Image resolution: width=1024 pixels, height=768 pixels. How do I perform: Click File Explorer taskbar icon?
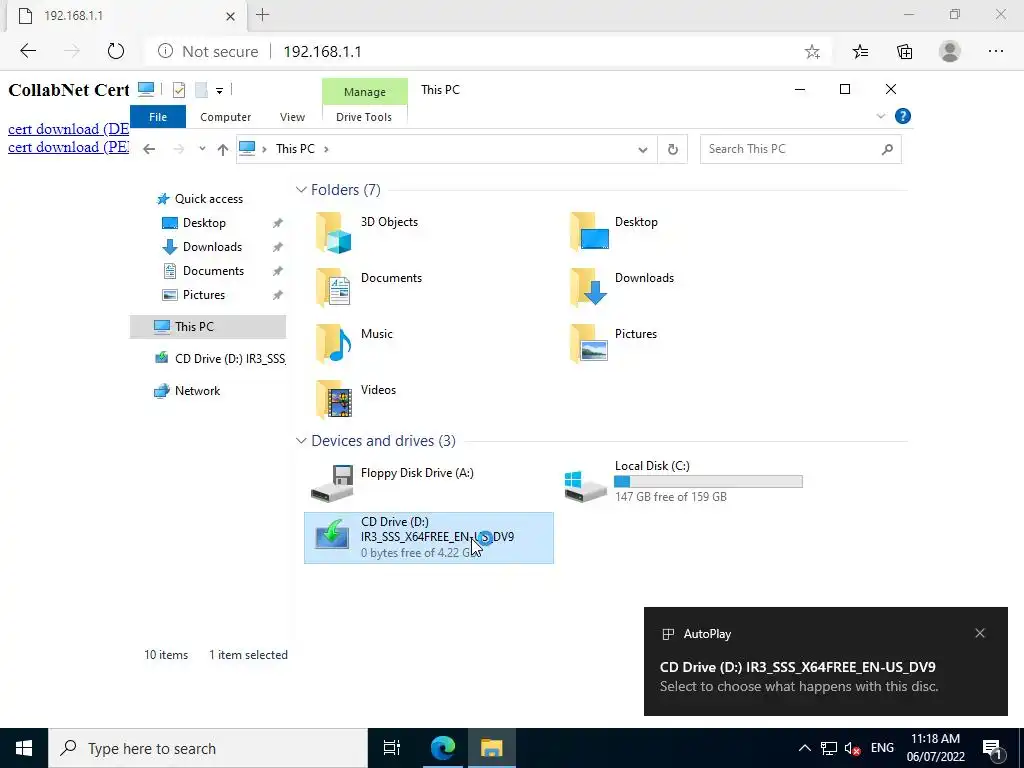491,748
